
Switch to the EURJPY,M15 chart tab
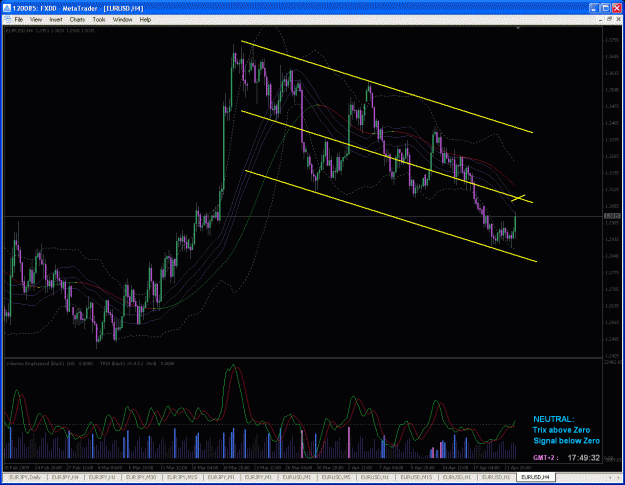pyautogui.click(x=182, y=477)
